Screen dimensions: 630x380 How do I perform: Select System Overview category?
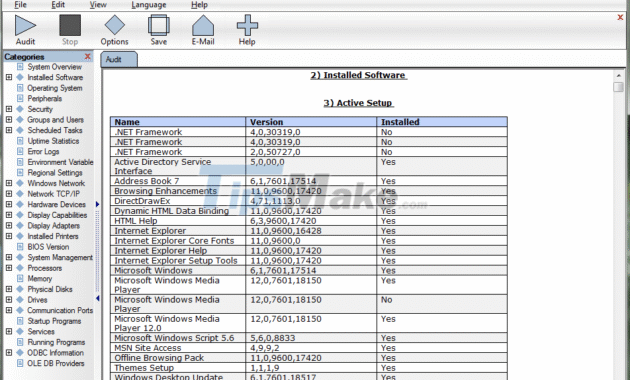tap(54, 67)
